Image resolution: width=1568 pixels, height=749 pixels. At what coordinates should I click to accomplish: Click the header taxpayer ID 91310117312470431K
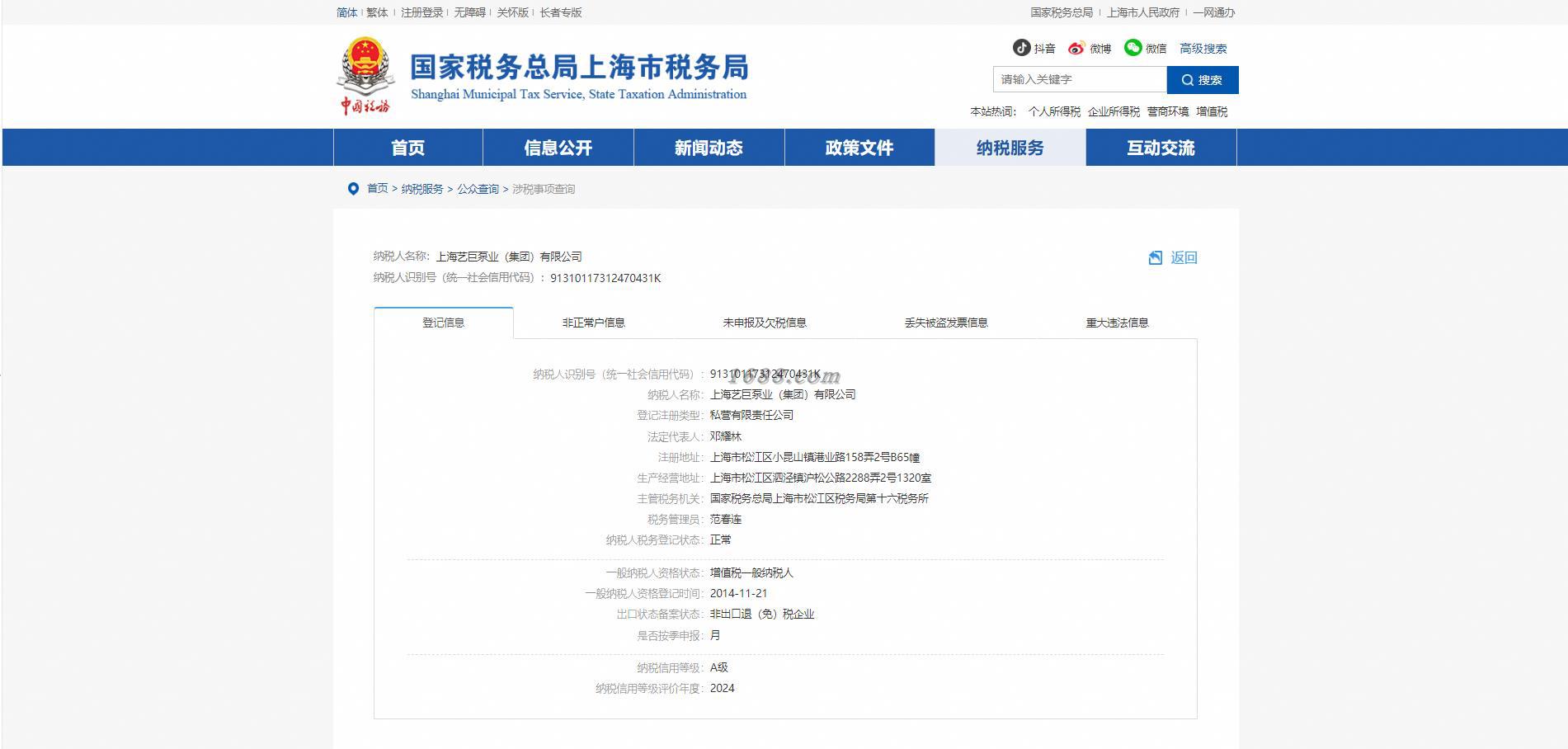point(605,278)
